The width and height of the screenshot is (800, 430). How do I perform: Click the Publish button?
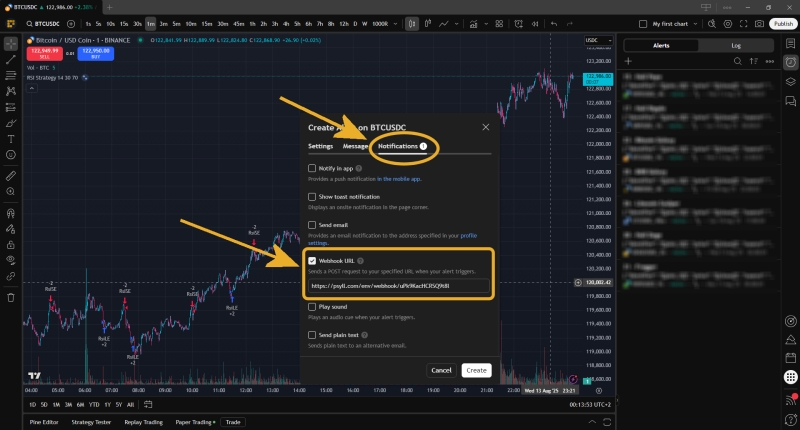tap(783, 24)
